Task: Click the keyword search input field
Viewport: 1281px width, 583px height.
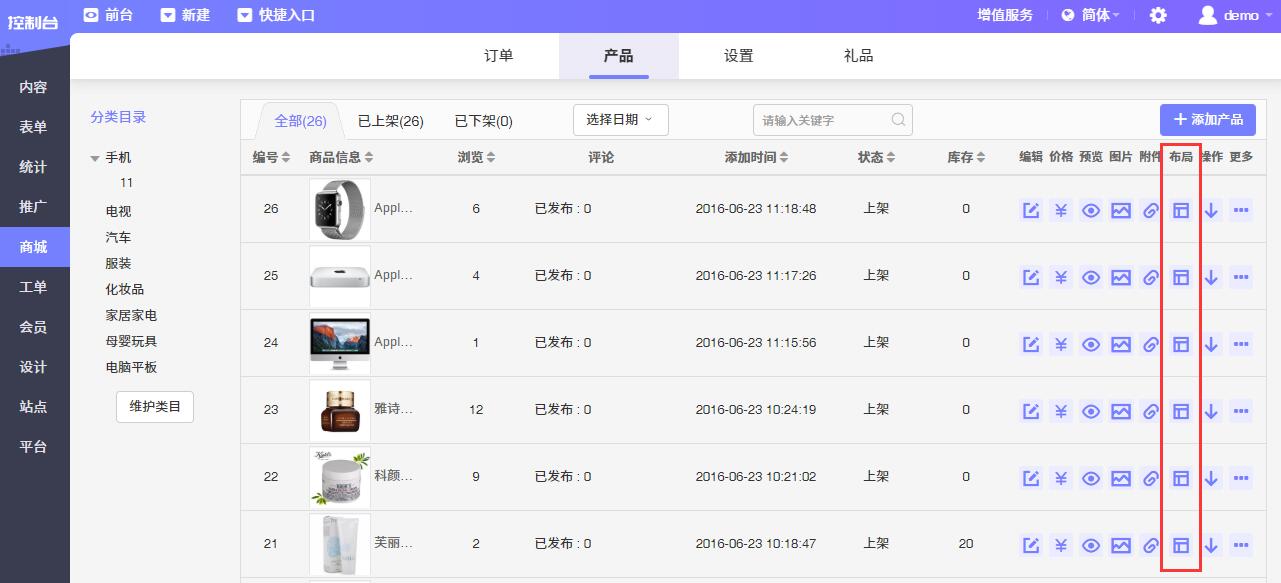Action: 832,120
